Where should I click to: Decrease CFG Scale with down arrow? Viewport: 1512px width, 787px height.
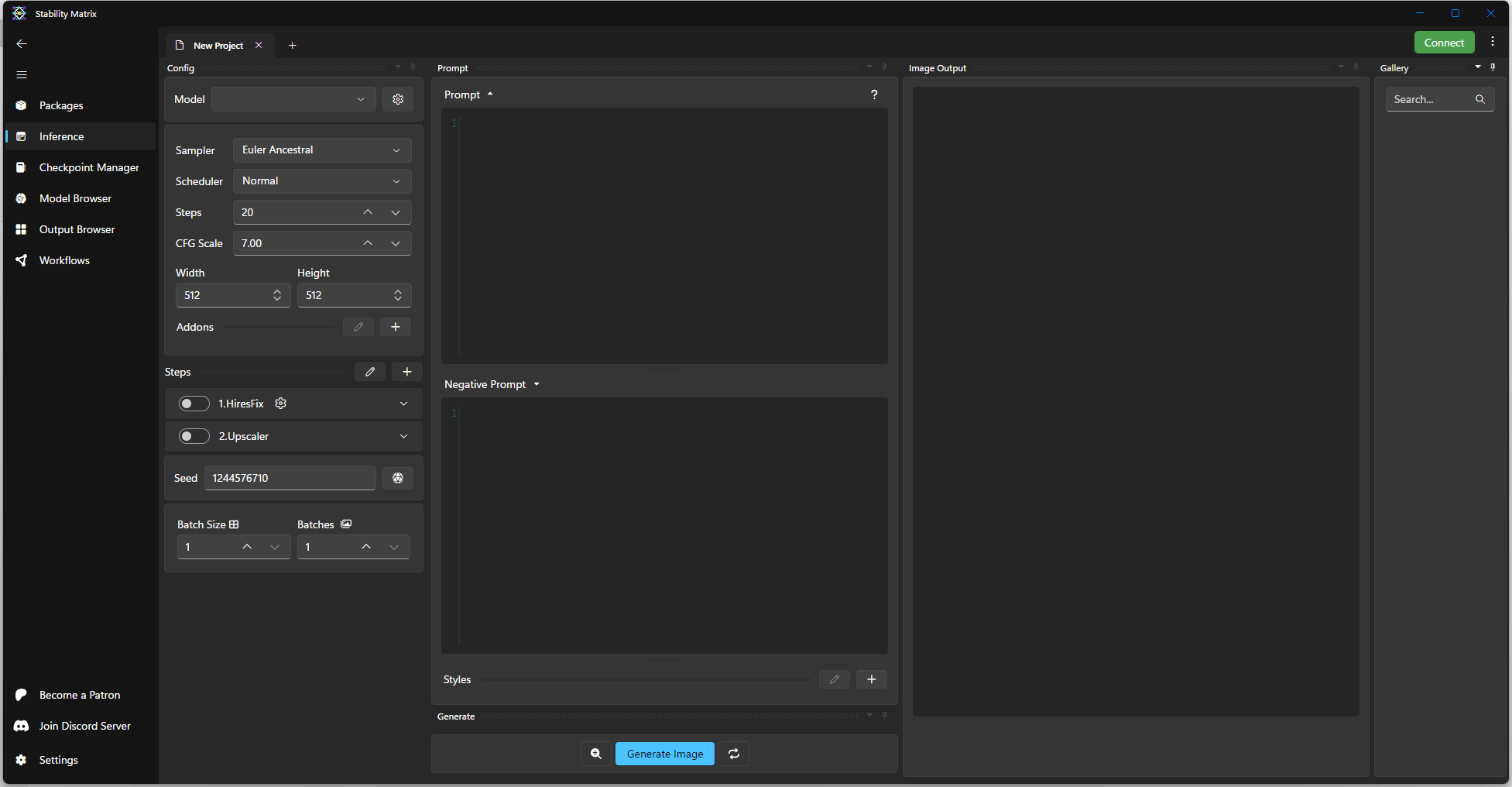coord(396,243)
